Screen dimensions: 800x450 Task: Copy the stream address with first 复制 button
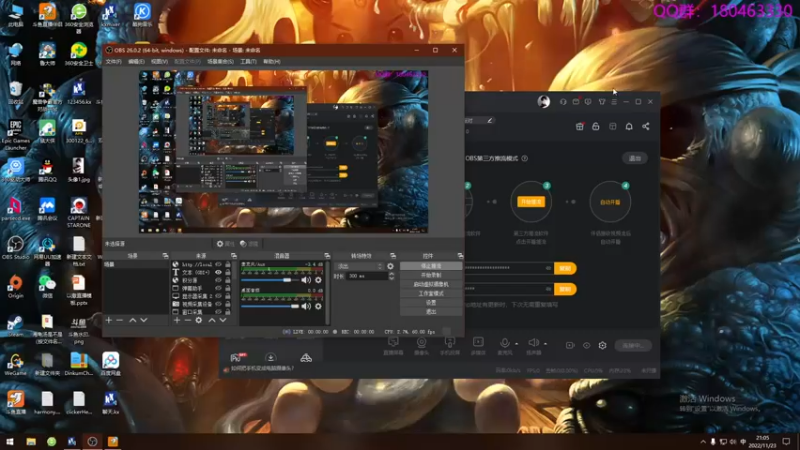tap(565, 268)
